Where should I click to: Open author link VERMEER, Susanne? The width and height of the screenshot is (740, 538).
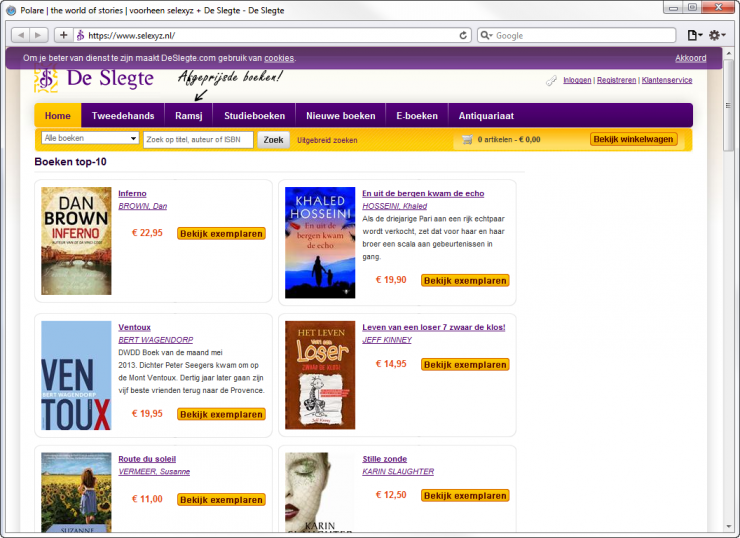(154, 471)
